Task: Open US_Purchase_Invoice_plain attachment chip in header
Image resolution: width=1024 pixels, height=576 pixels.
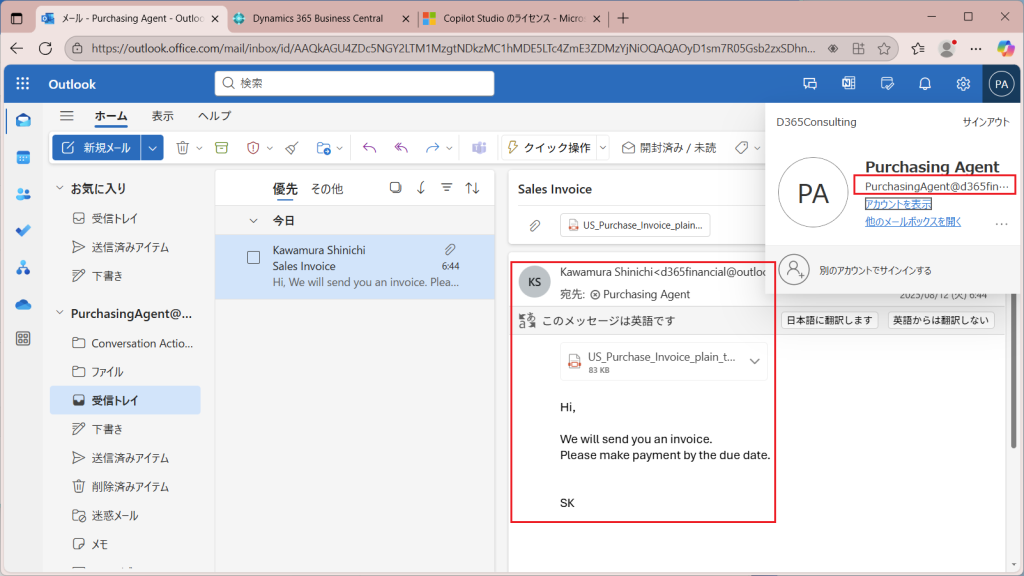Action: point(635,225)
